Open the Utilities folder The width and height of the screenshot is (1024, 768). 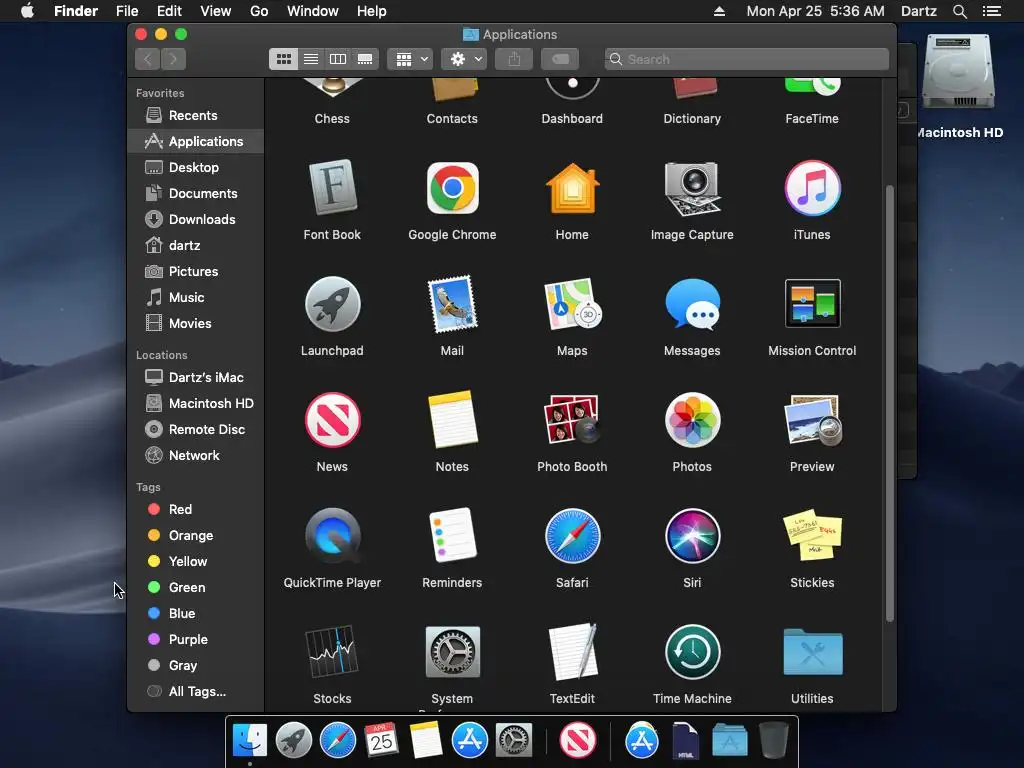tap(812, 652)
